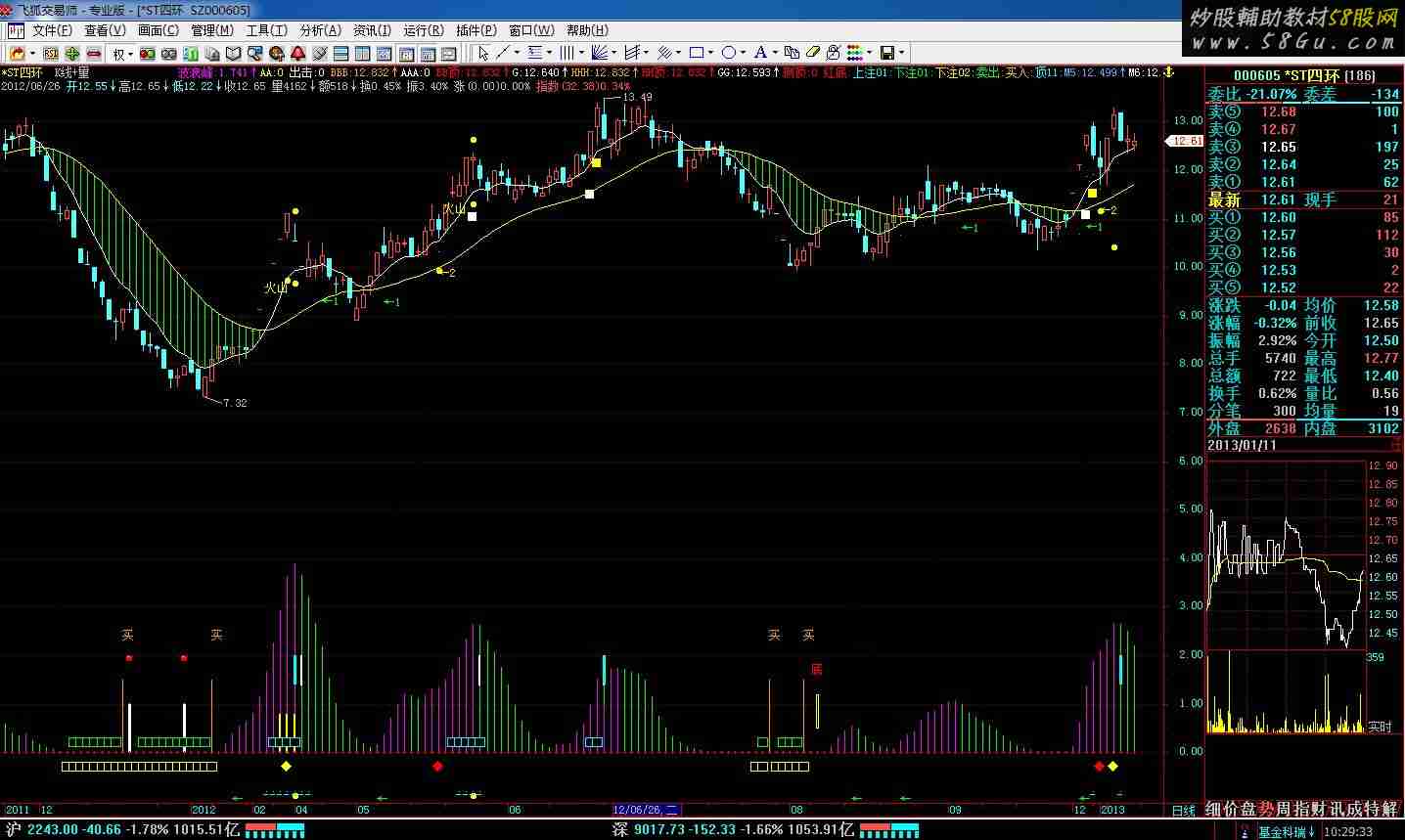Open the color dots palette

coord(855,53)
